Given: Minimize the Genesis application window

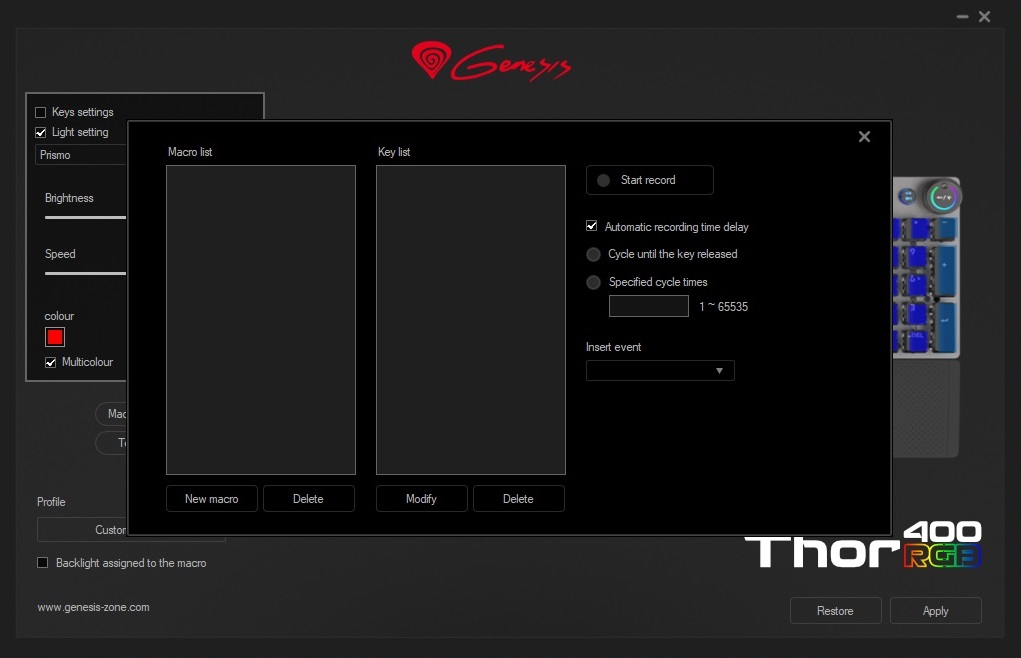Looking at the screenshot, I should click(962, 17).
